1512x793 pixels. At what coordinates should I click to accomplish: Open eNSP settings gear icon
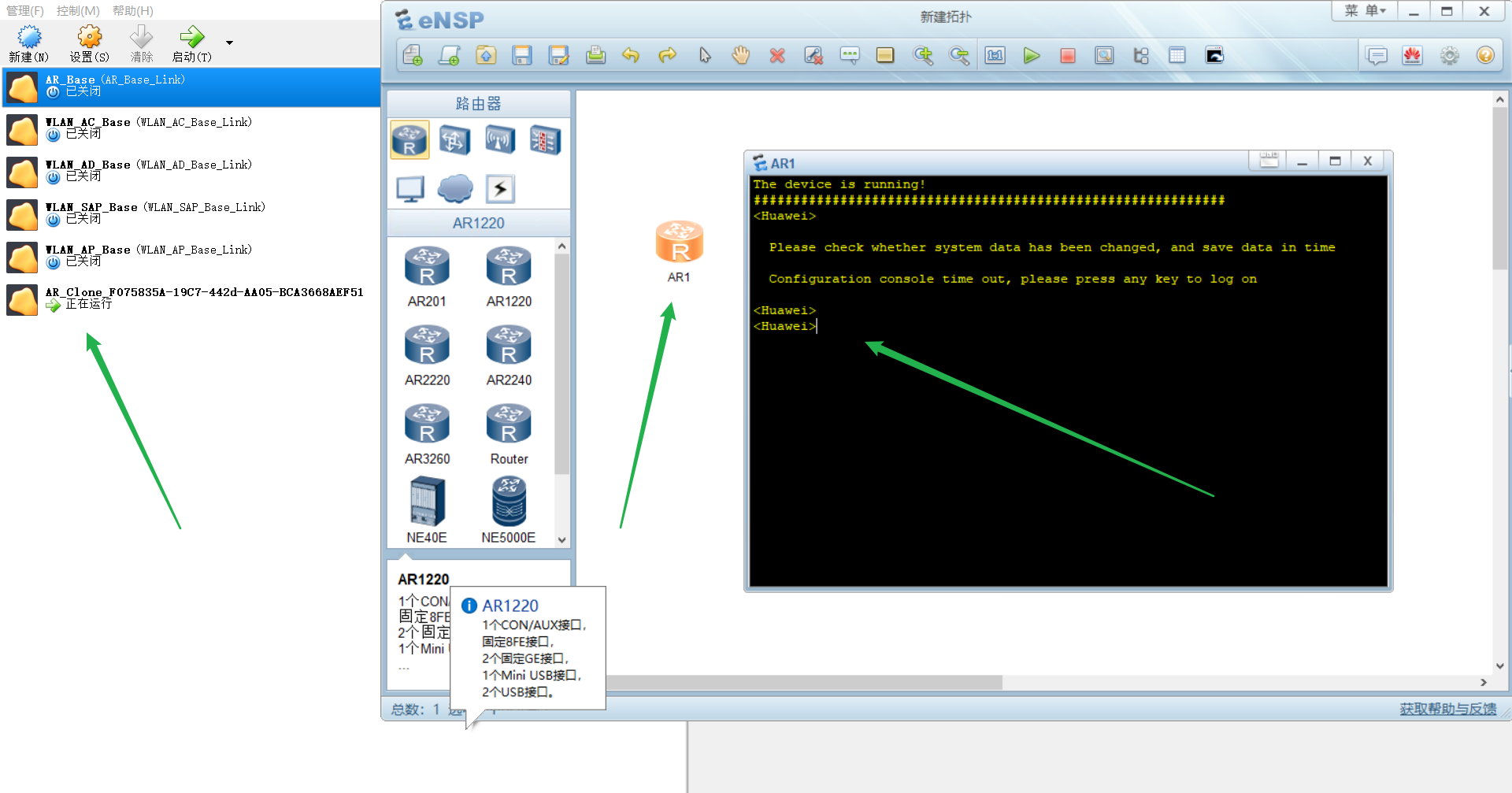click(1450, 56)
